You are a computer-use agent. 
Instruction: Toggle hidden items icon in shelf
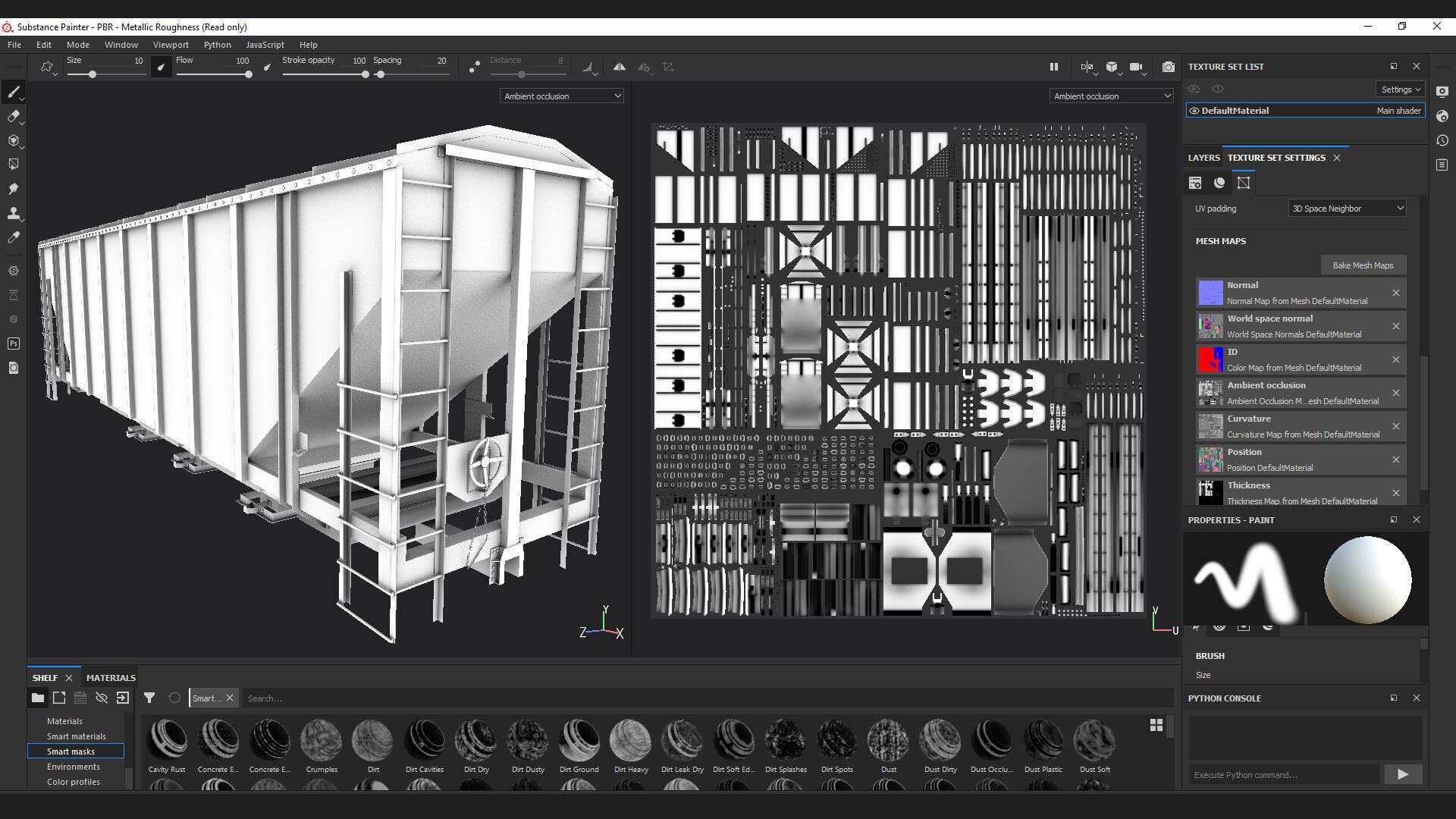pos(101,698)
